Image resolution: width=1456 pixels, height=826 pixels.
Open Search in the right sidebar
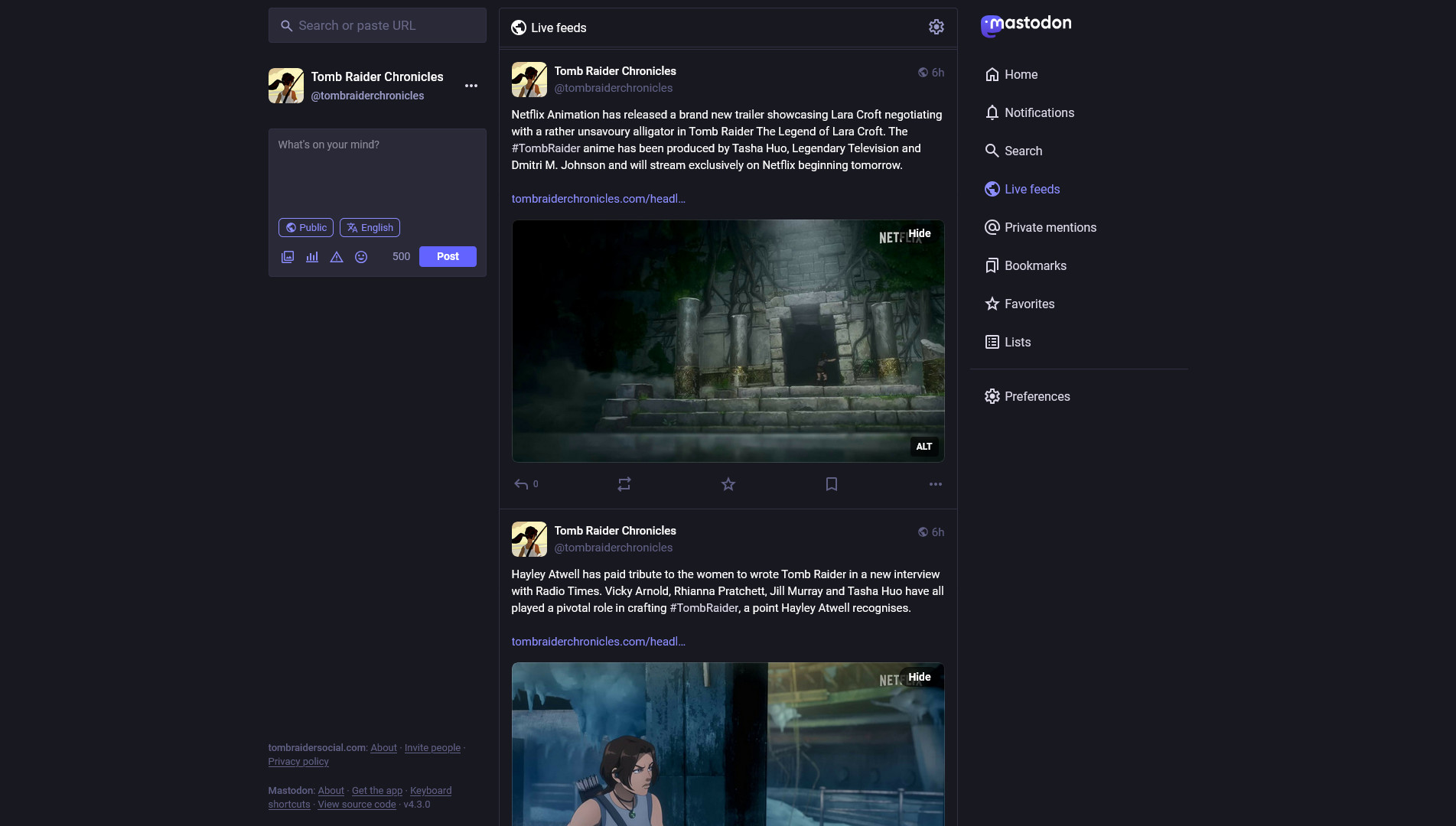[1014, 151]
